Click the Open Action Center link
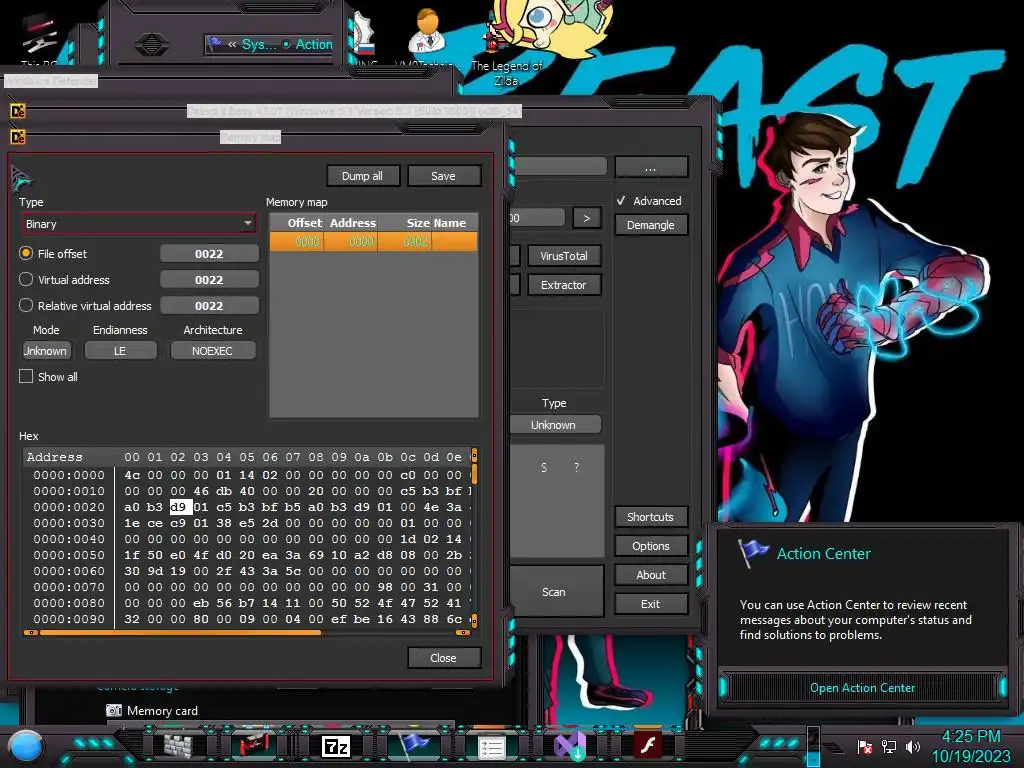1024x768 pixels. tap(862, 688)
